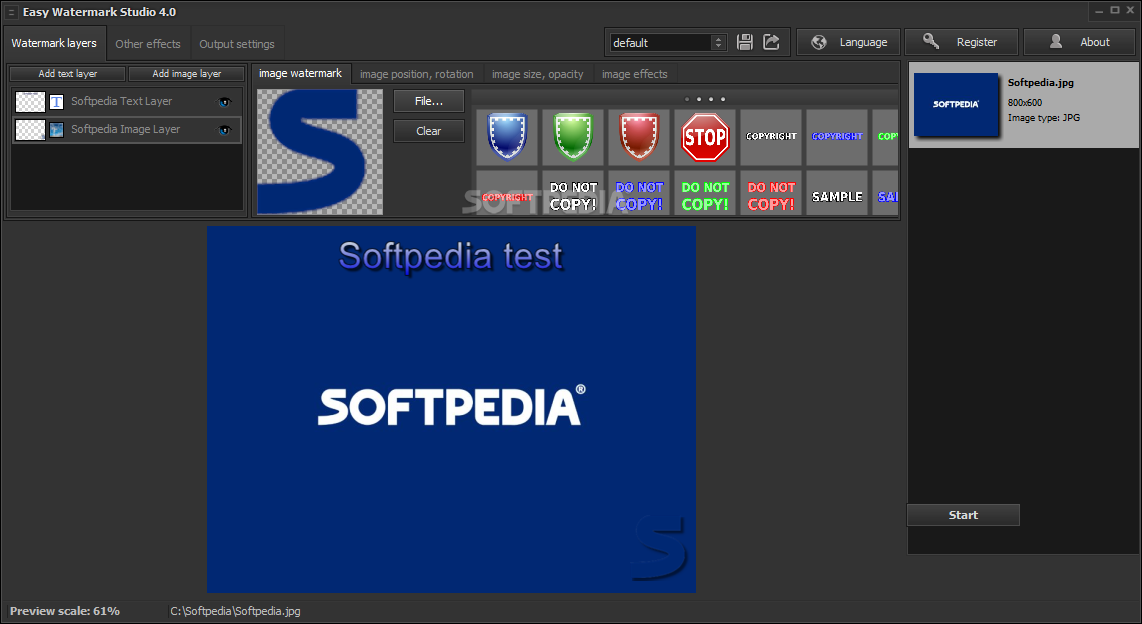
Task: Click the S watermark preview thumbnail
Action: pos(320,151)
